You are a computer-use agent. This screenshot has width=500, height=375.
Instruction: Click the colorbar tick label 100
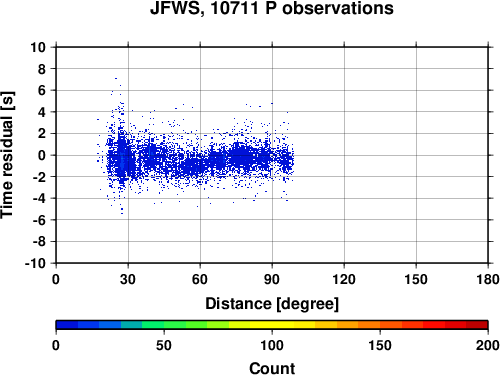click(272, 345)
